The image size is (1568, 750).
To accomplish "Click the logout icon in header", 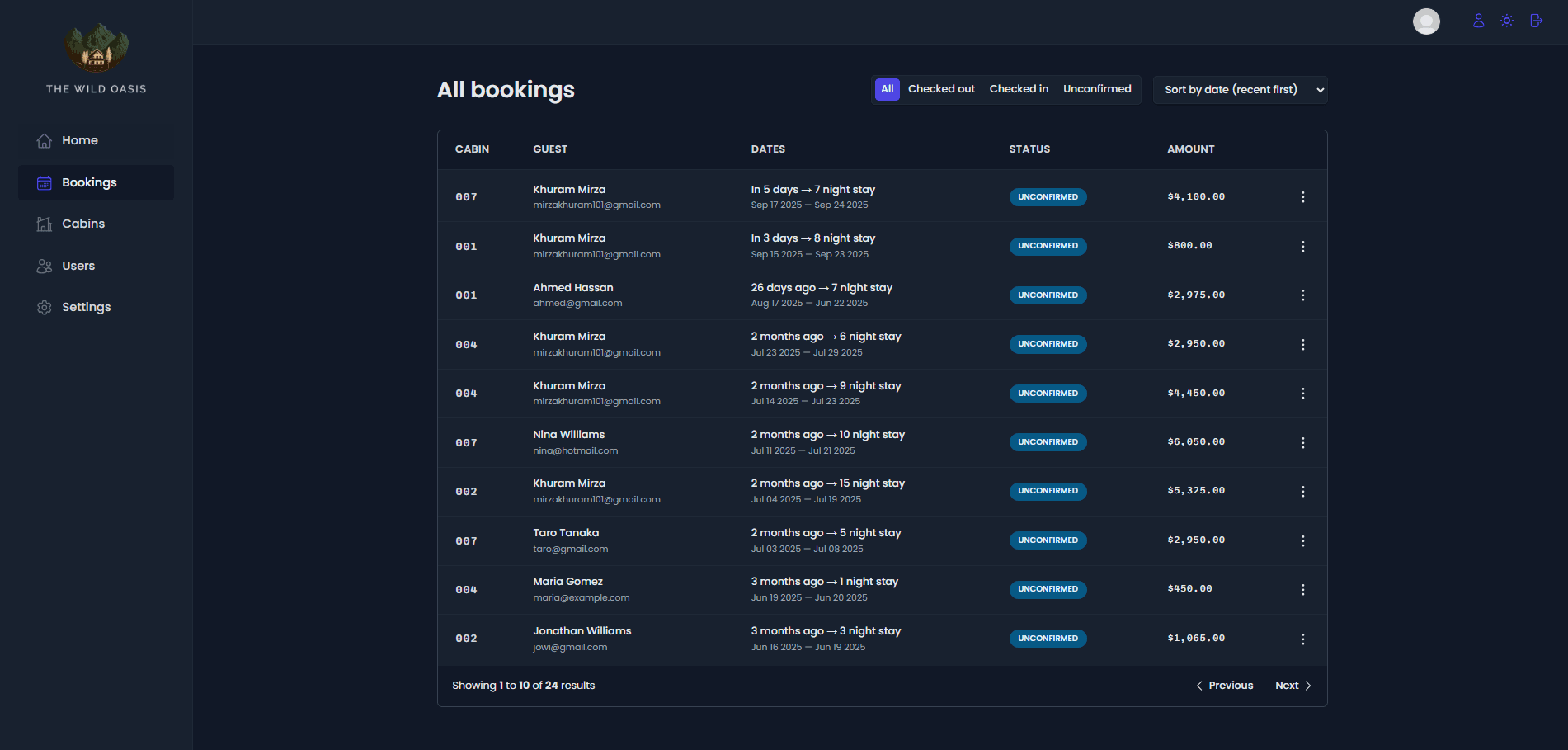I will 1536,21.
